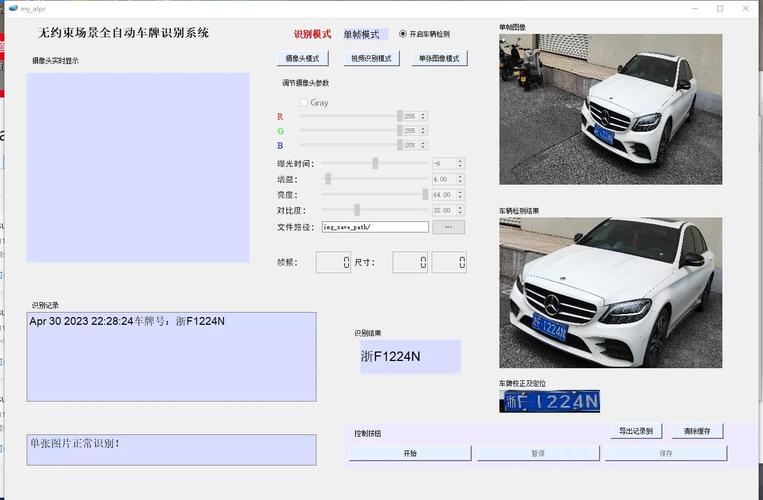Minimize the my_alpr window

695,8
